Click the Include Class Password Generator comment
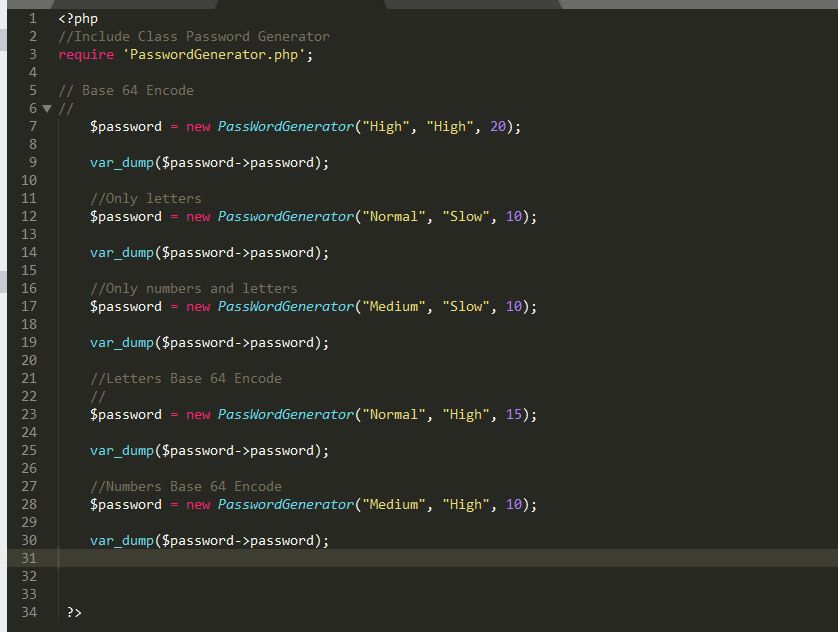The width and height of the screenshot is (838, 632). tap(194, 36)
